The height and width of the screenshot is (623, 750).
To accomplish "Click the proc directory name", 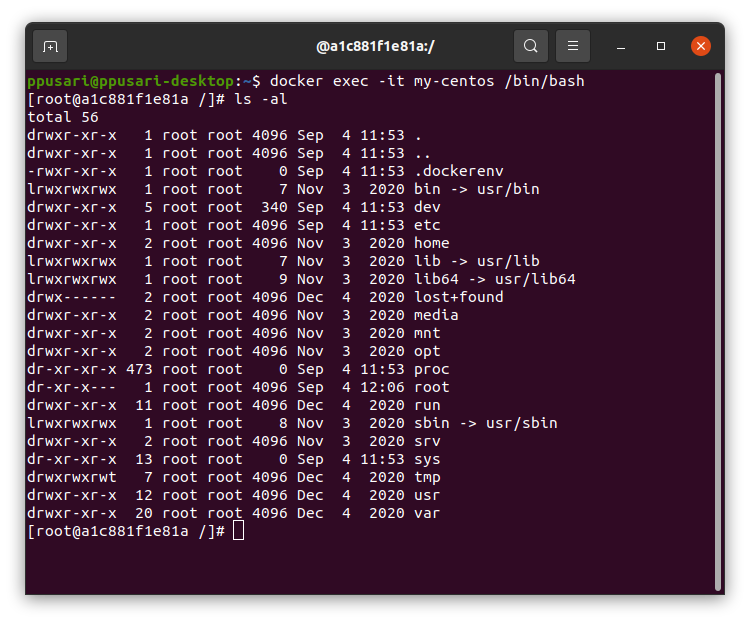I will pos(431,370).
